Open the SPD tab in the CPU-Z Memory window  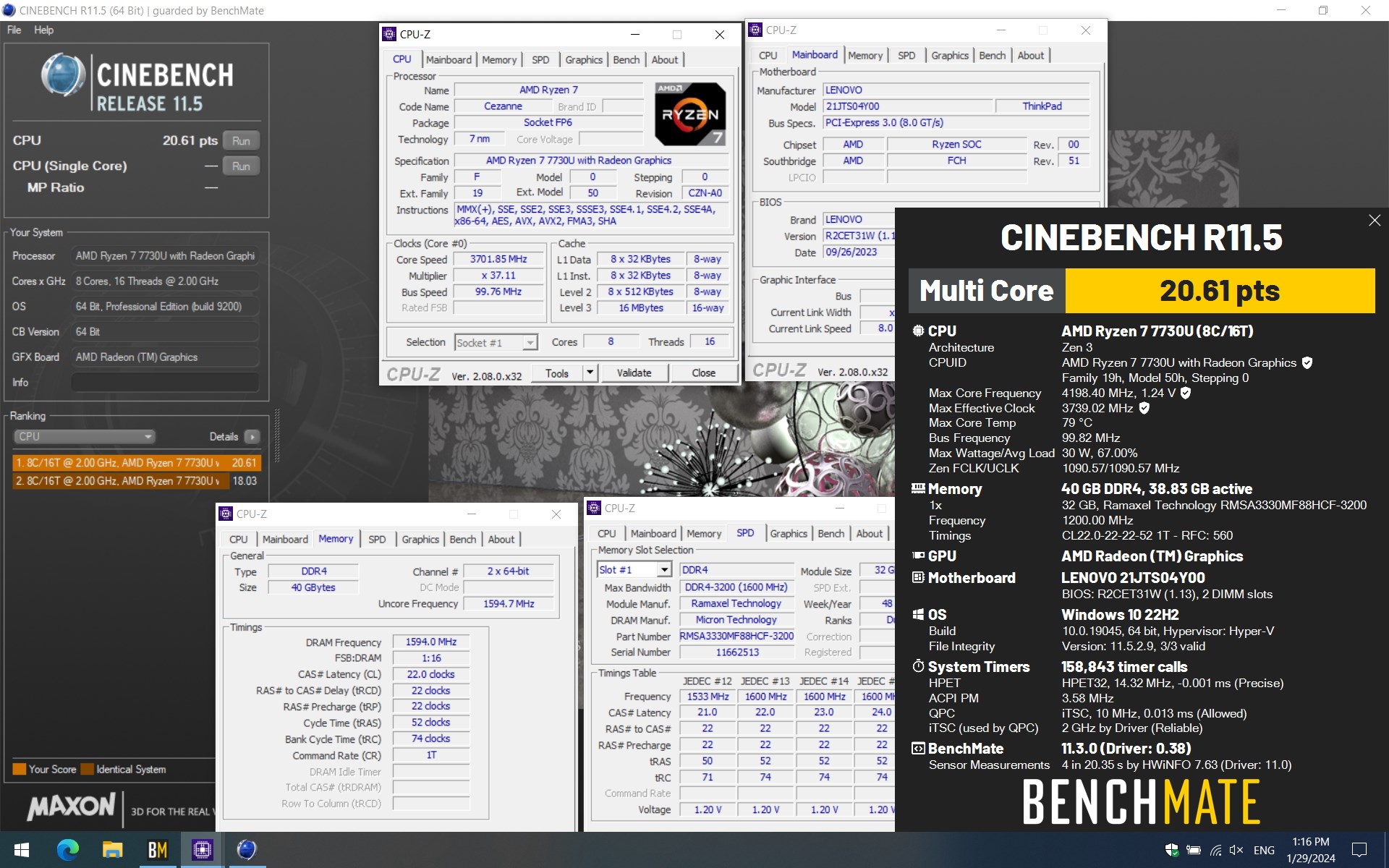point(377,540)
